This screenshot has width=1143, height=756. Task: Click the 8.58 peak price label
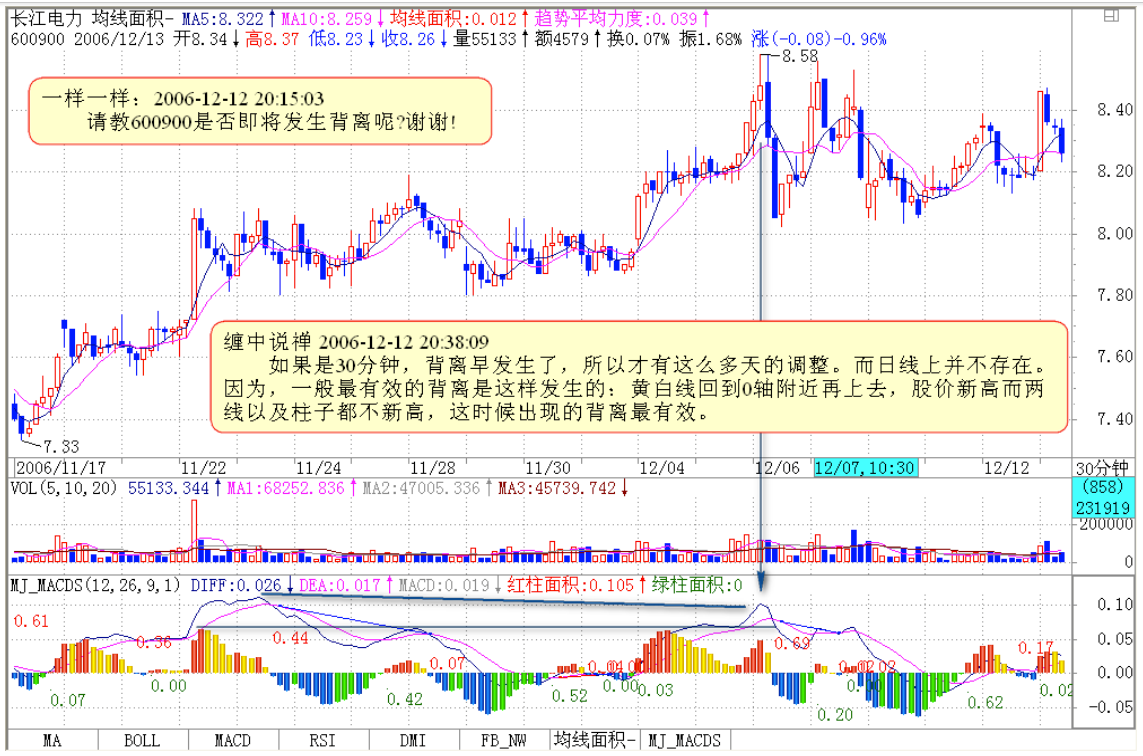click(800, 56)
